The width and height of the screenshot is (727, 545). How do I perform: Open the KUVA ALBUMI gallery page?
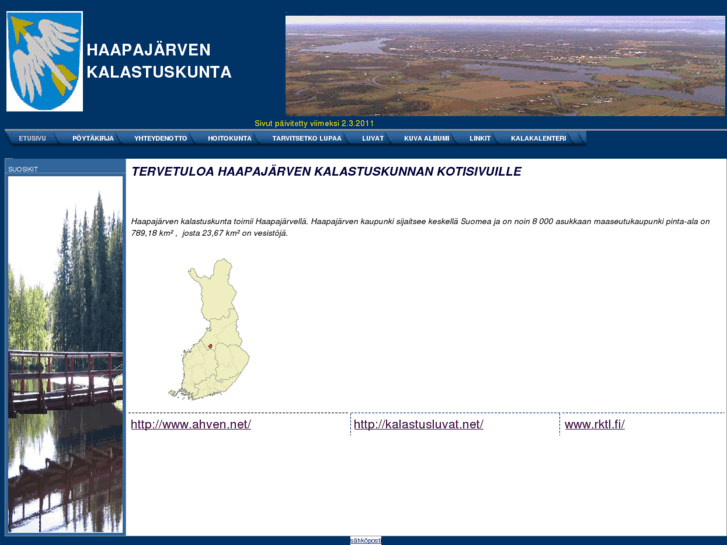pos(426,138)
